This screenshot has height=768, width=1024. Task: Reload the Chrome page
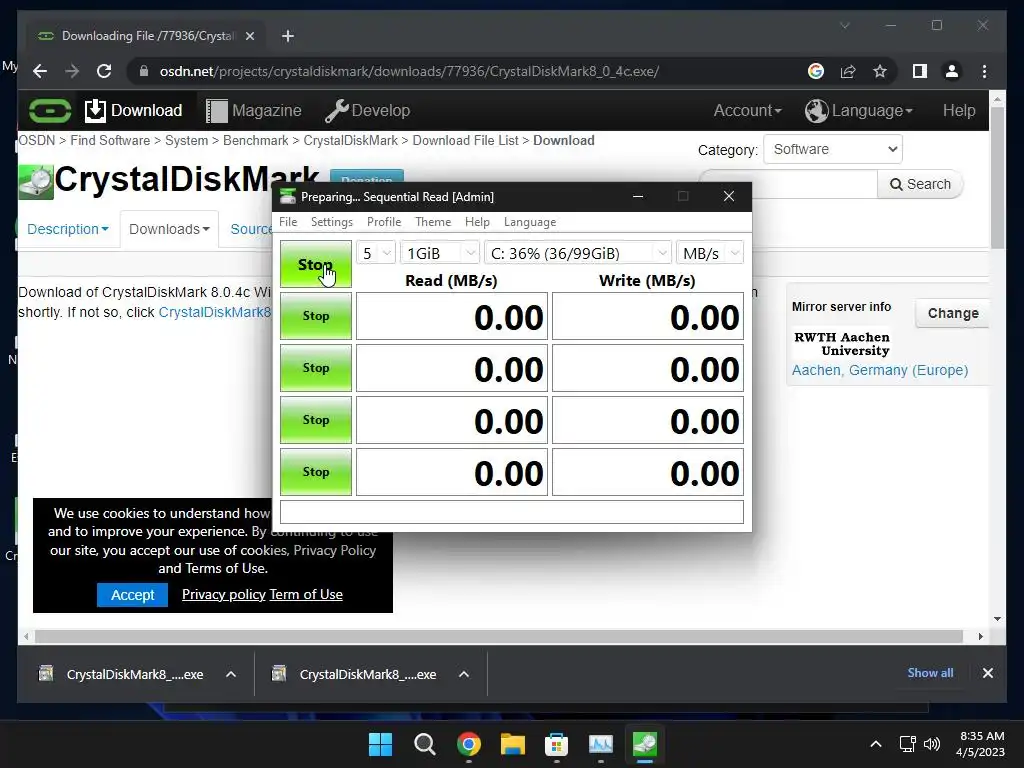tap(104, 71)
